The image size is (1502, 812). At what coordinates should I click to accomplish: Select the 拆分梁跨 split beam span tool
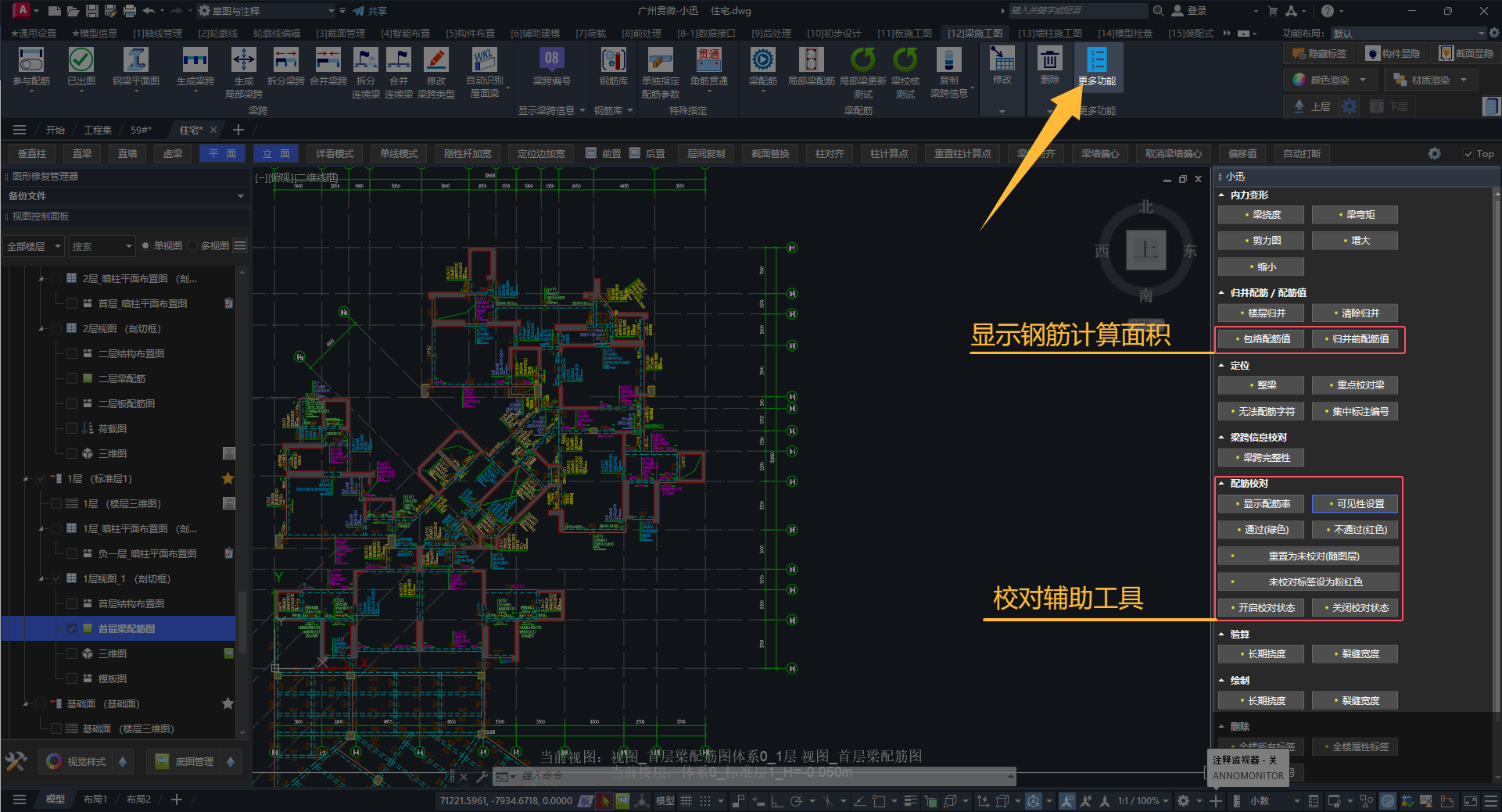(x=285, y=61)
